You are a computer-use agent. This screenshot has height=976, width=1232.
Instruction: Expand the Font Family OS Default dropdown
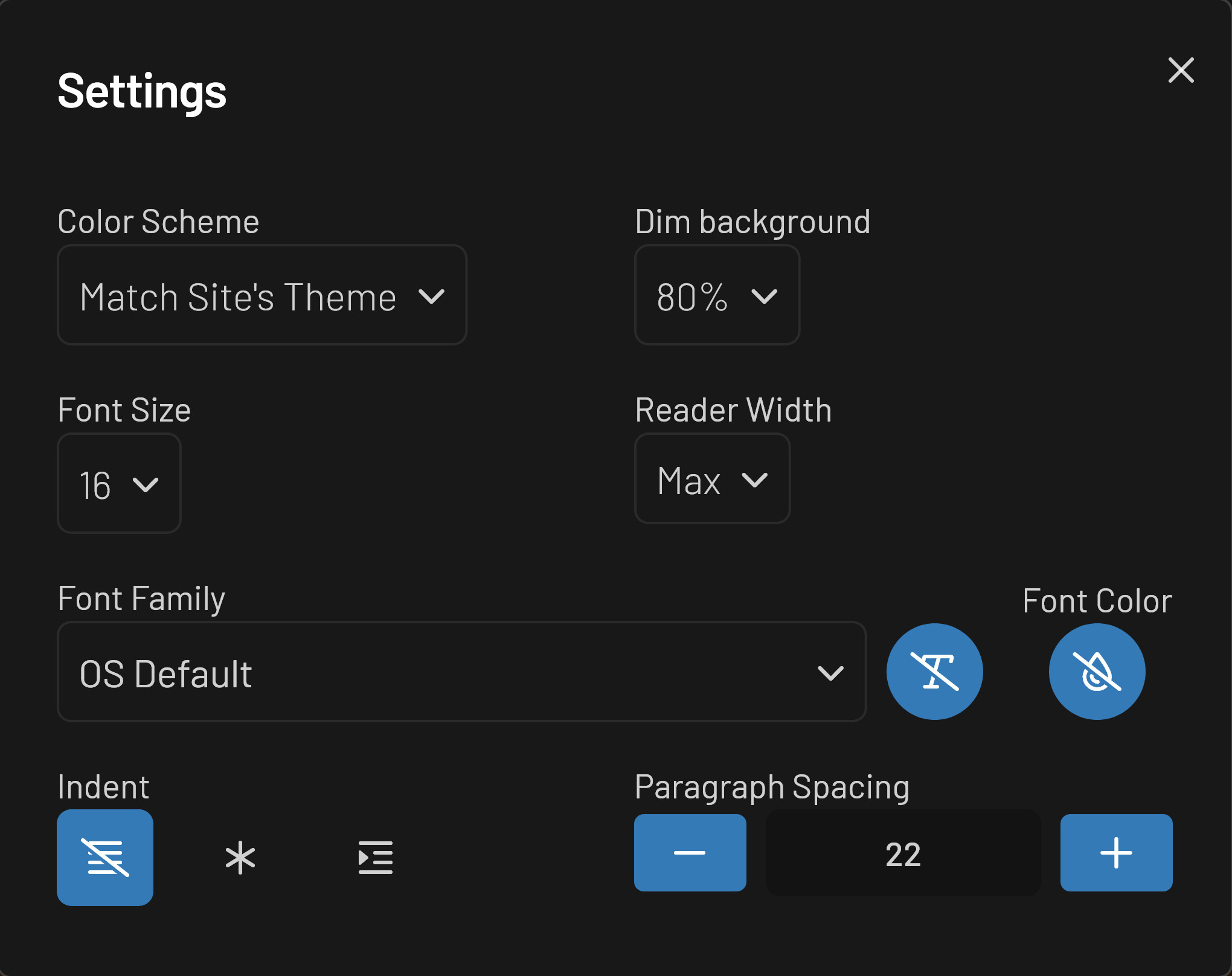pyautogui.click(x=462, y=672)
